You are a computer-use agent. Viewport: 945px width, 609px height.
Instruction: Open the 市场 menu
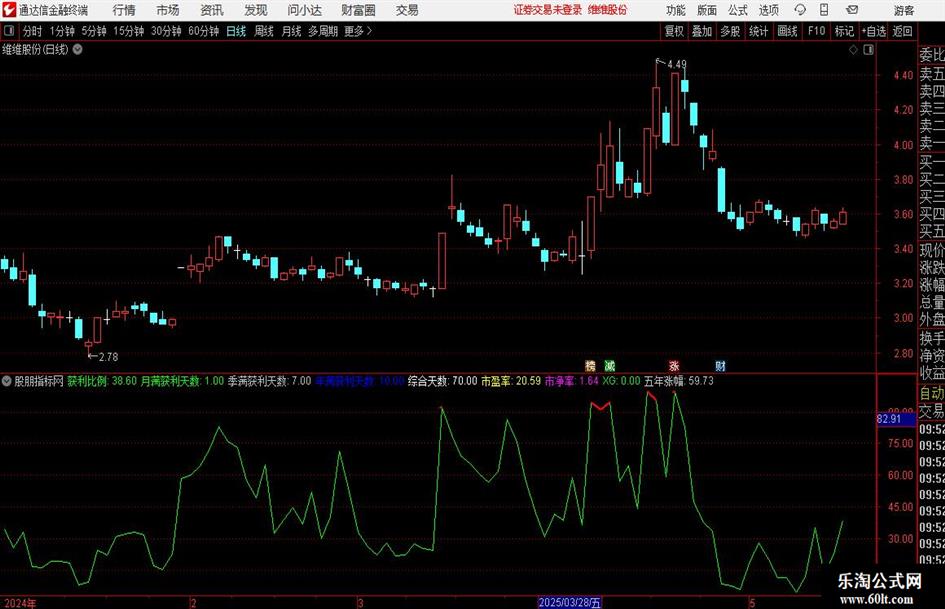(168, 10)
